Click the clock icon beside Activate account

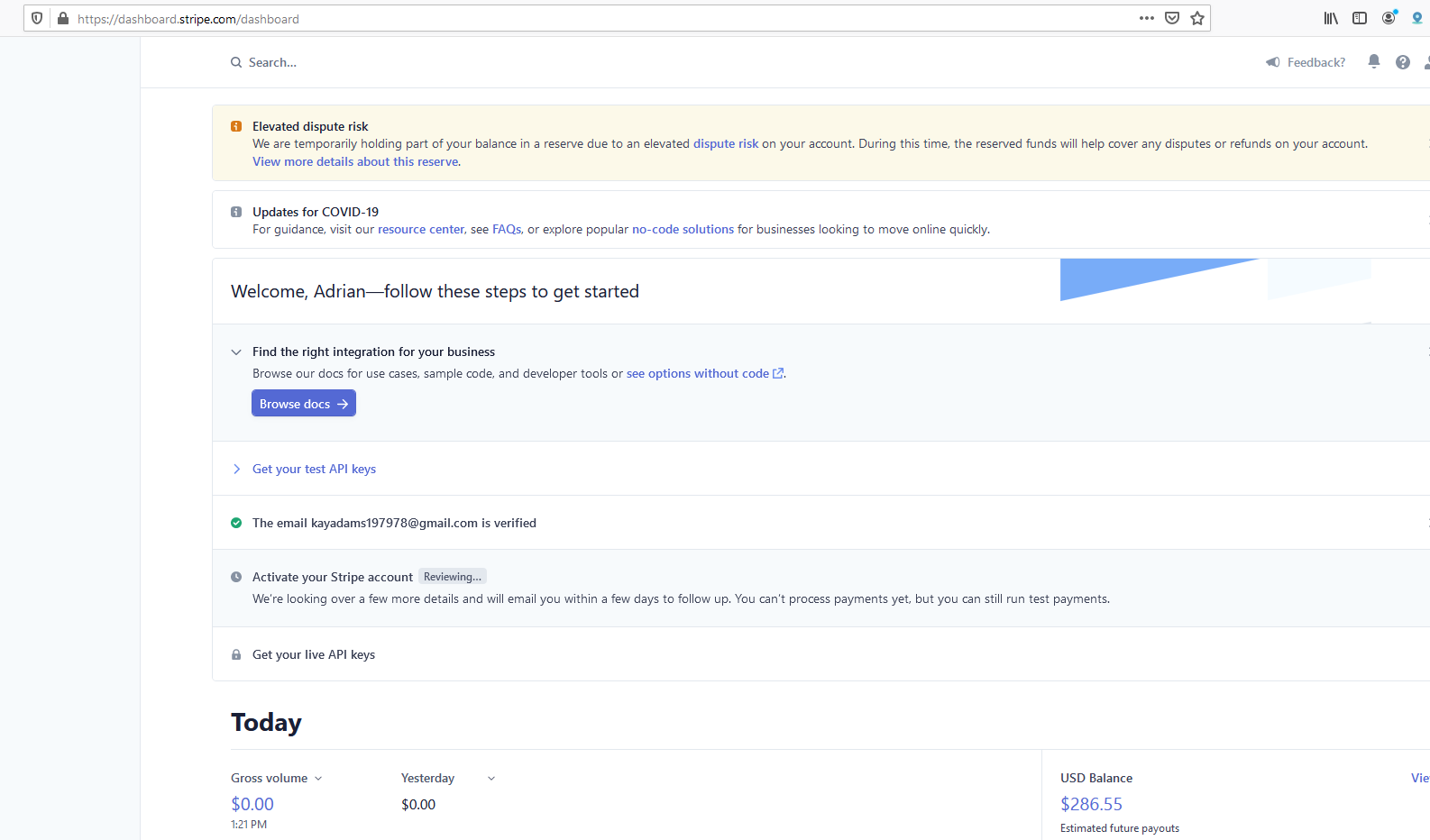[x=236, y=577]
